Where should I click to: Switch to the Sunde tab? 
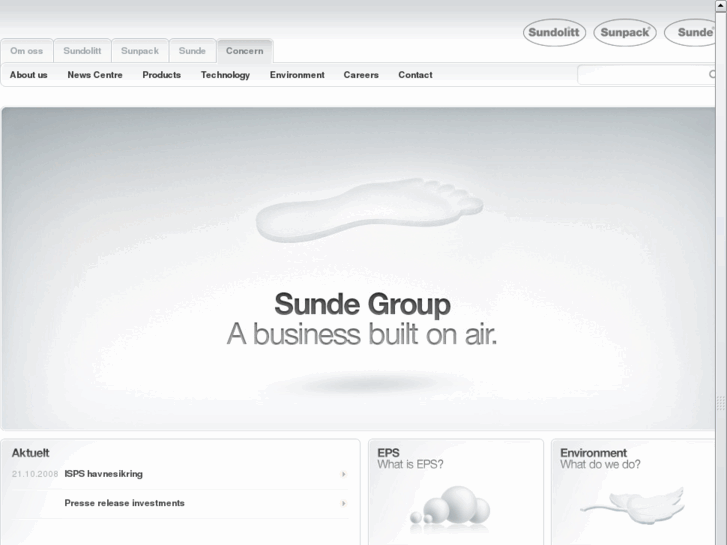pyautogui.click(x=192, y=51)
